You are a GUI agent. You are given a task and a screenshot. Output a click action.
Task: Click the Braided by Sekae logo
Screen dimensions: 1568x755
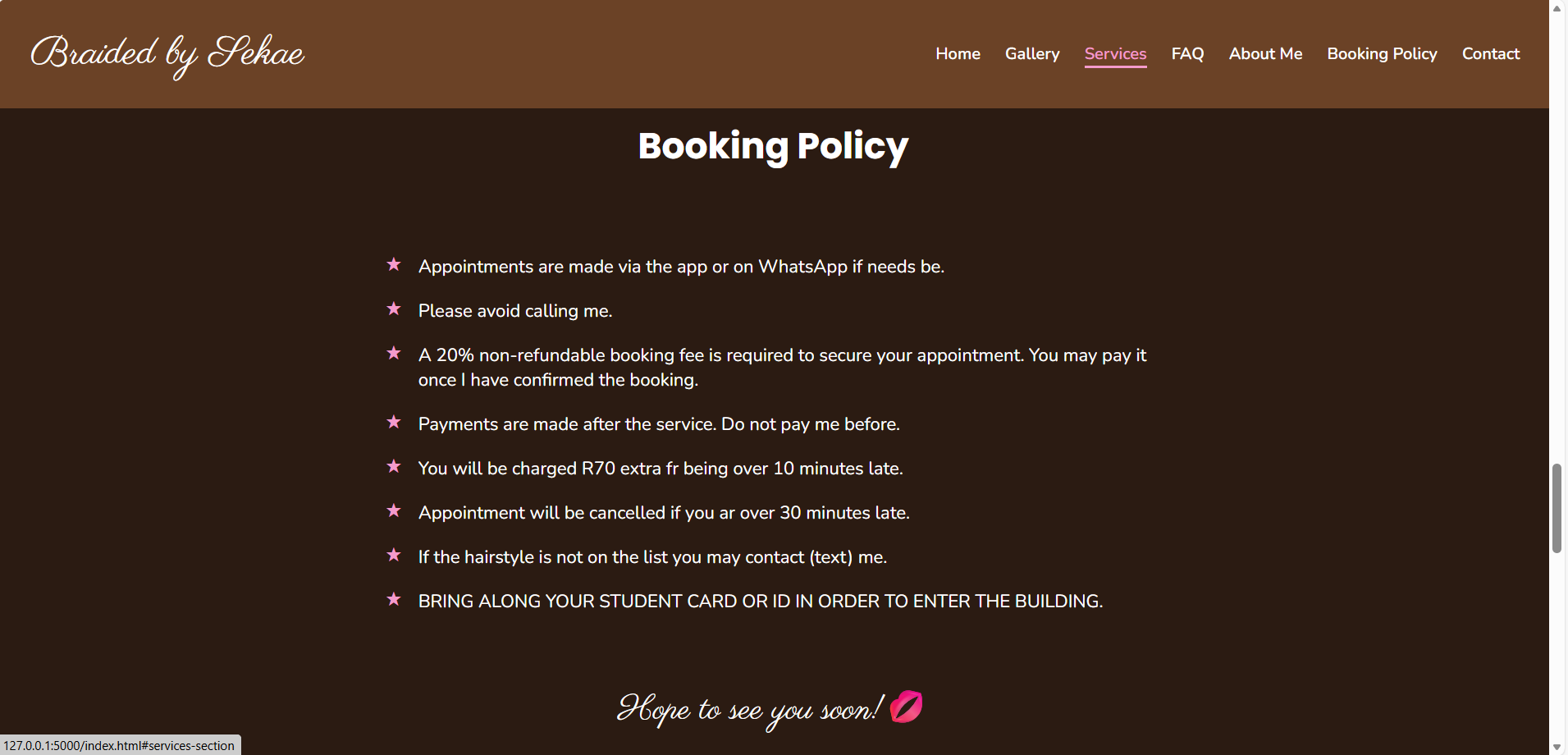pyautogui.click(x=167, y=54)
